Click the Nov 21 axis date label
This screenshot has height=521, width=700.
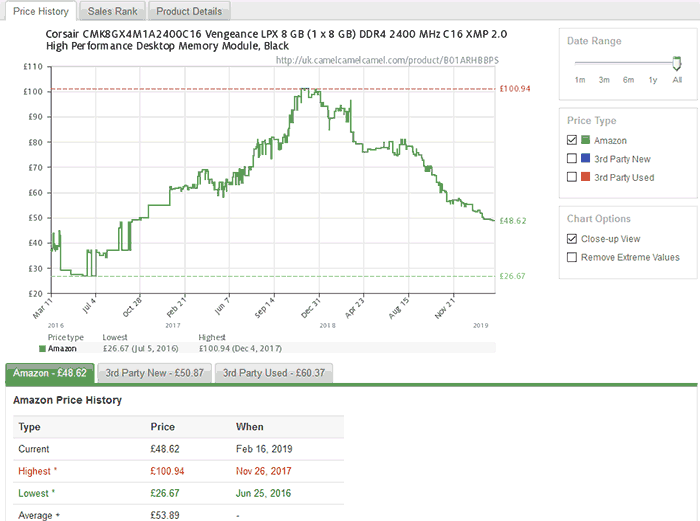pyautogui.click(x=444, y=308)
